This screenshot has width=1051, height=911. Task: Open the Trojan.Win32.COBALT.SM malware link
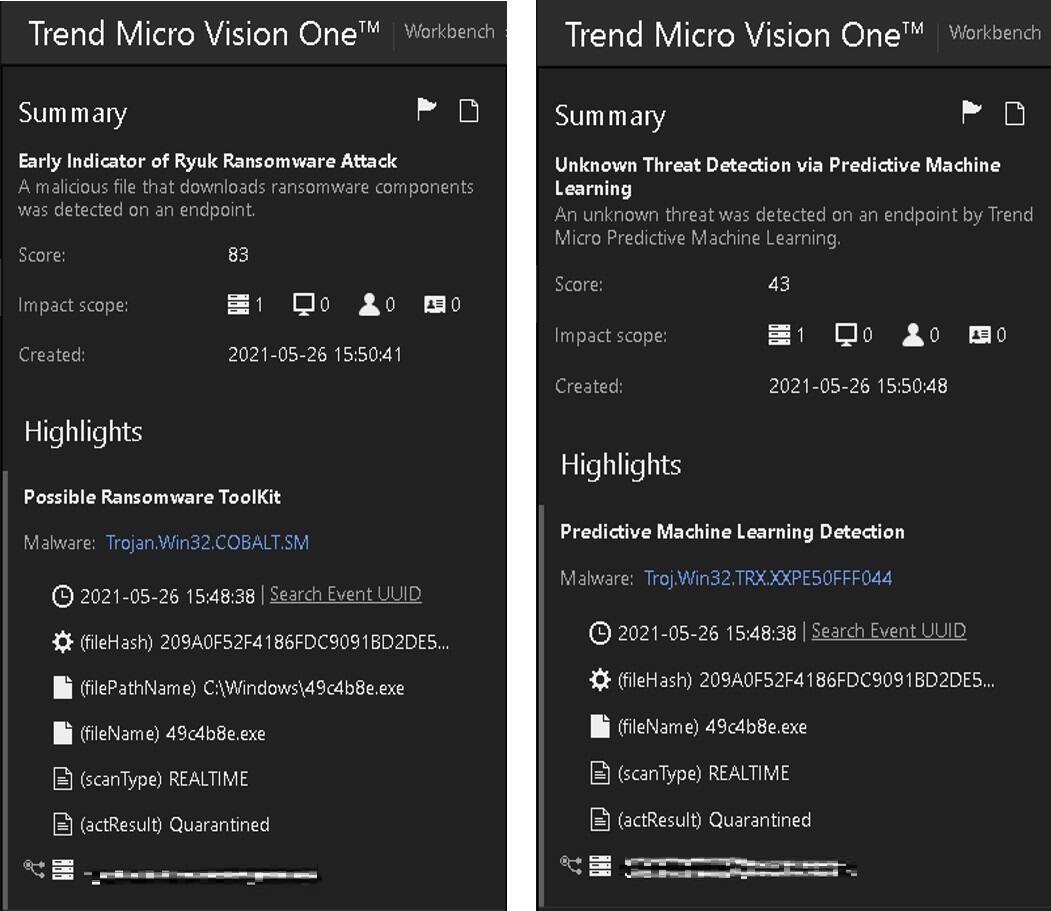click(x=207, y=543)
